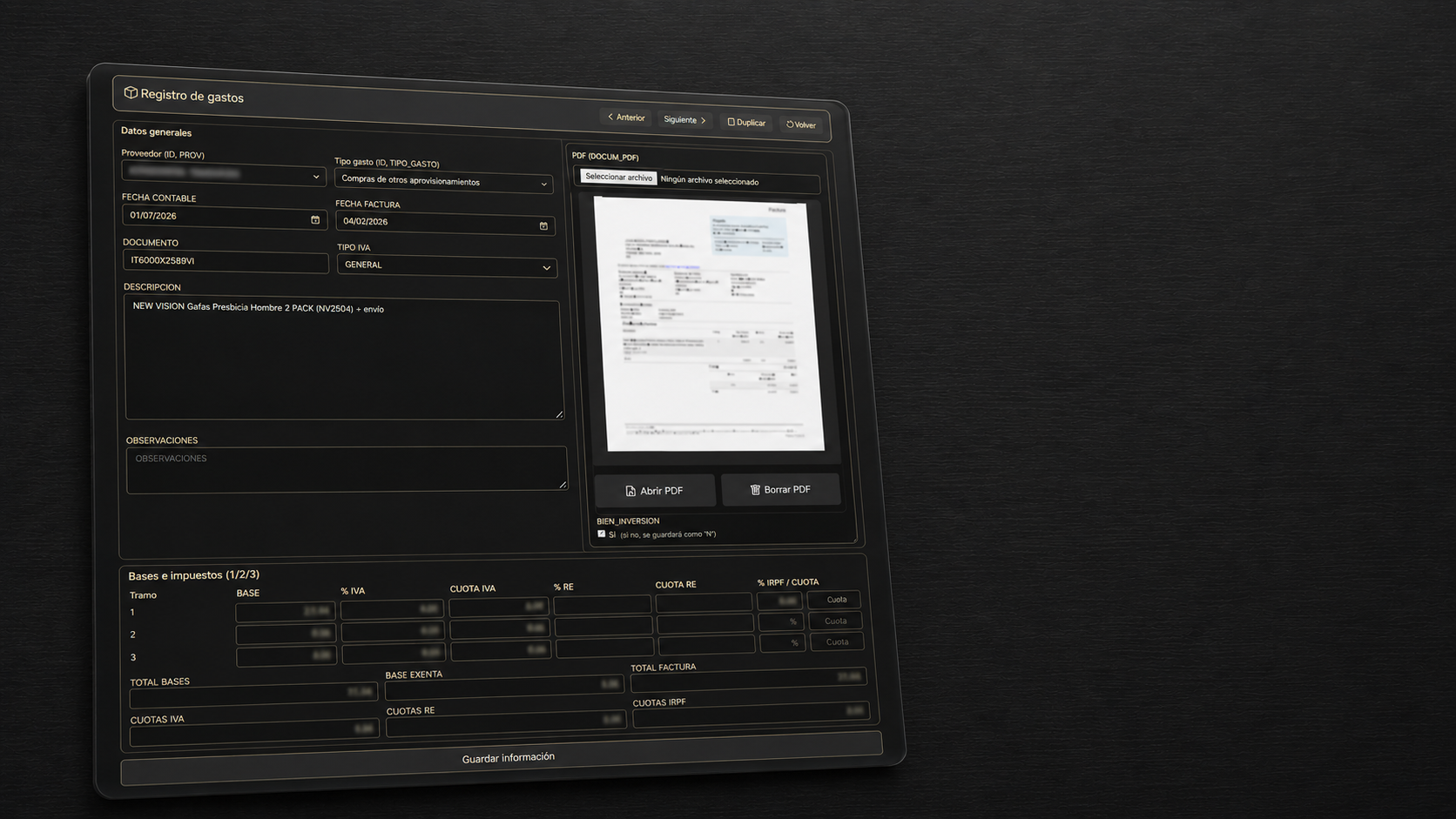Go to the Siguiente record
1456x819 pixels.
685,120
